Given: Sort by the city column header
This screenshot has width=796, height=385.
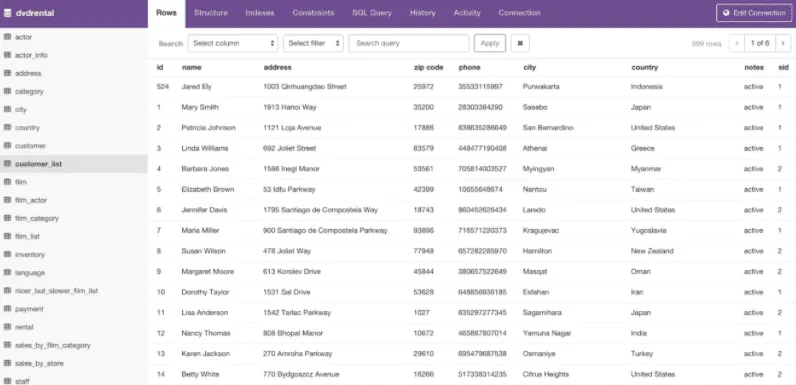Looking at the screenshot, I should pos(529,67).
